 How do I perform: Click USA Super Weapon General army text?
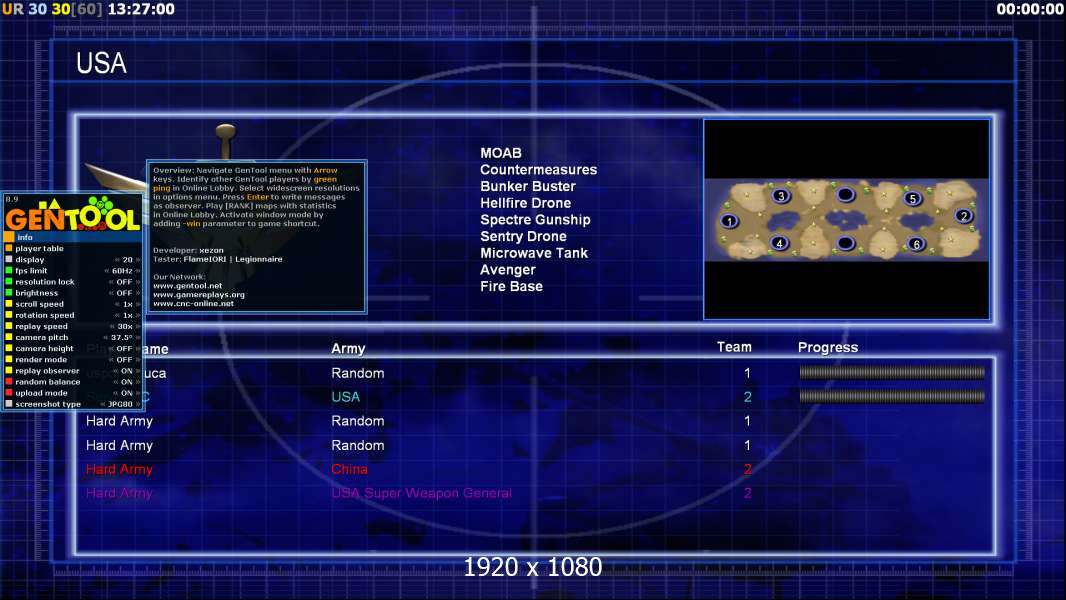click(x=422, y=493)
